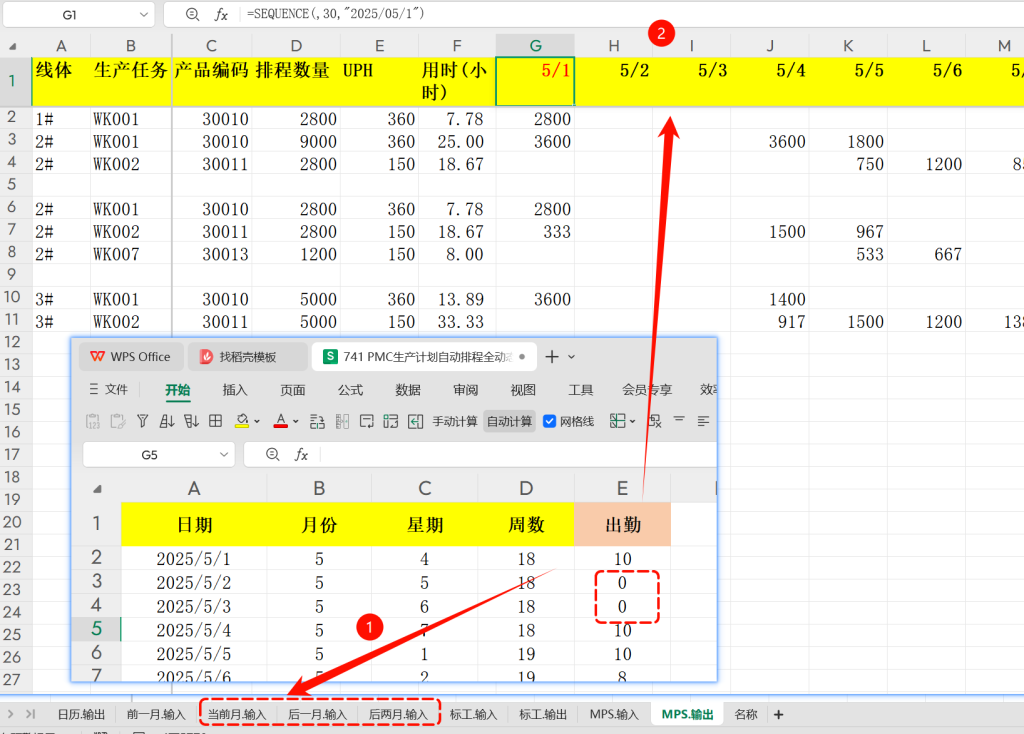Click the green S spreadsheet document icon
This screenshot has height=734, width=1024.
coord(330,357)
